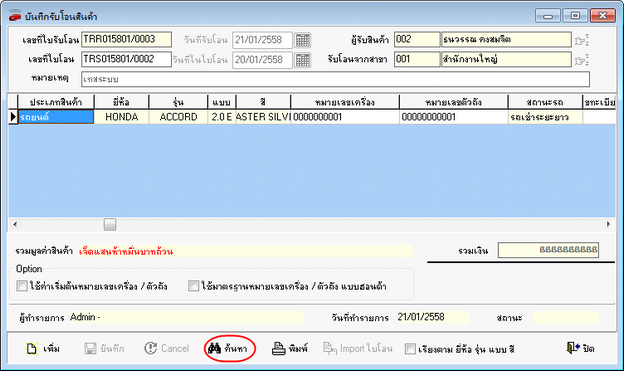Click the หมายเลขเครื่อง column header
Viewport: 624px width, 371px height.
[x=345, y=102]
